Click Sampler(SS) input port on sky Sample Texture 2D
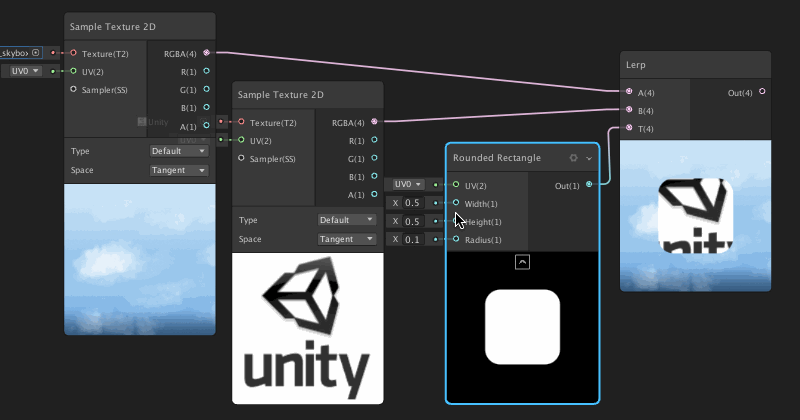The width and height of the screenshot is (800, 420). click(x=73, y=89)
